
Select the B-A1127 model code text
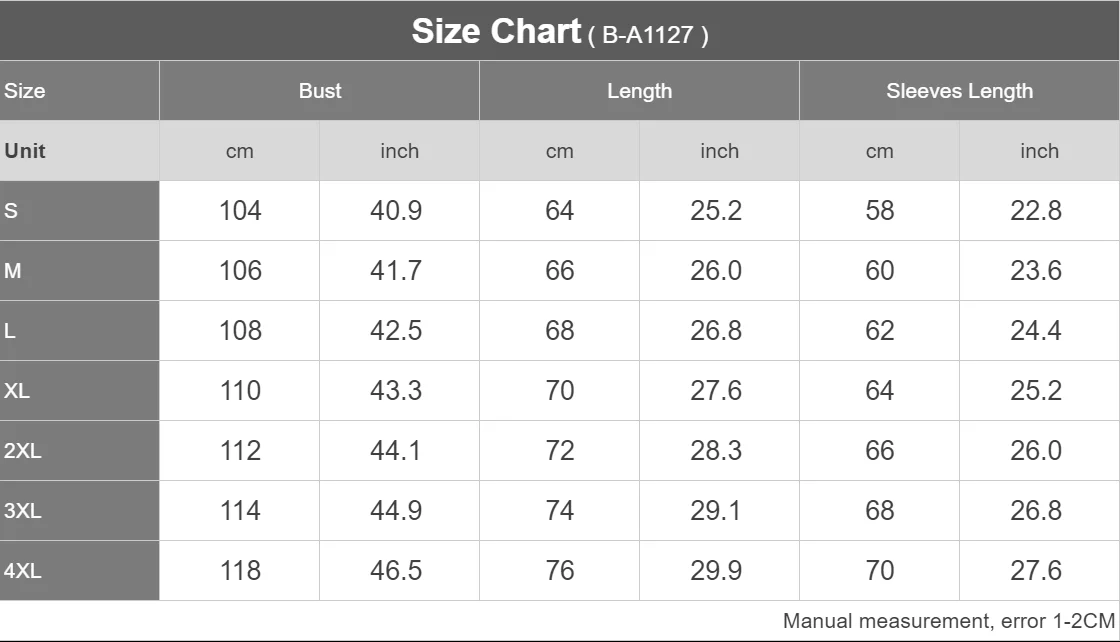(648, 36)
